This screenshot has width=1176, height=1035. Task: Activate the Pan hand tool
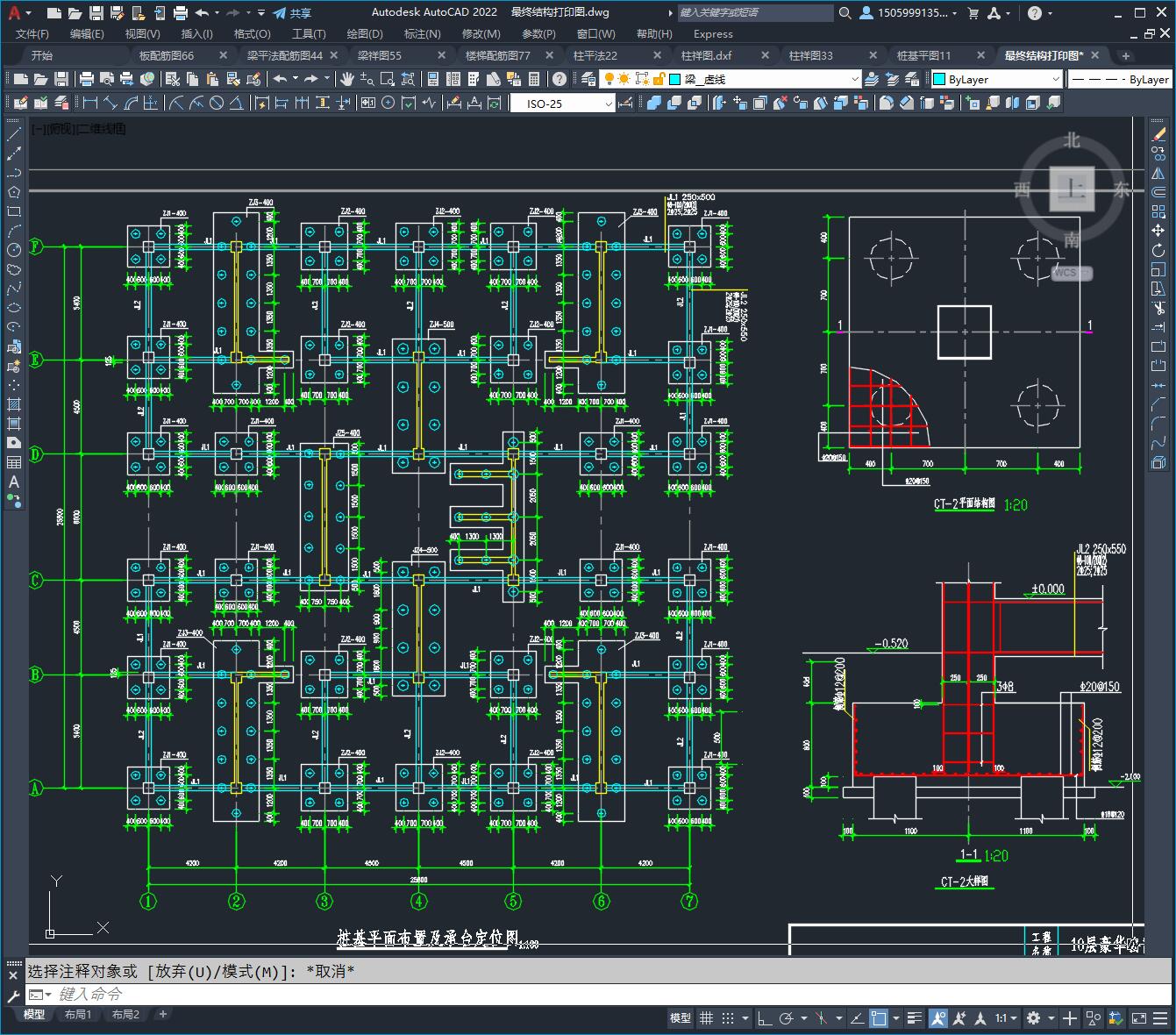[x=347, y=79]
